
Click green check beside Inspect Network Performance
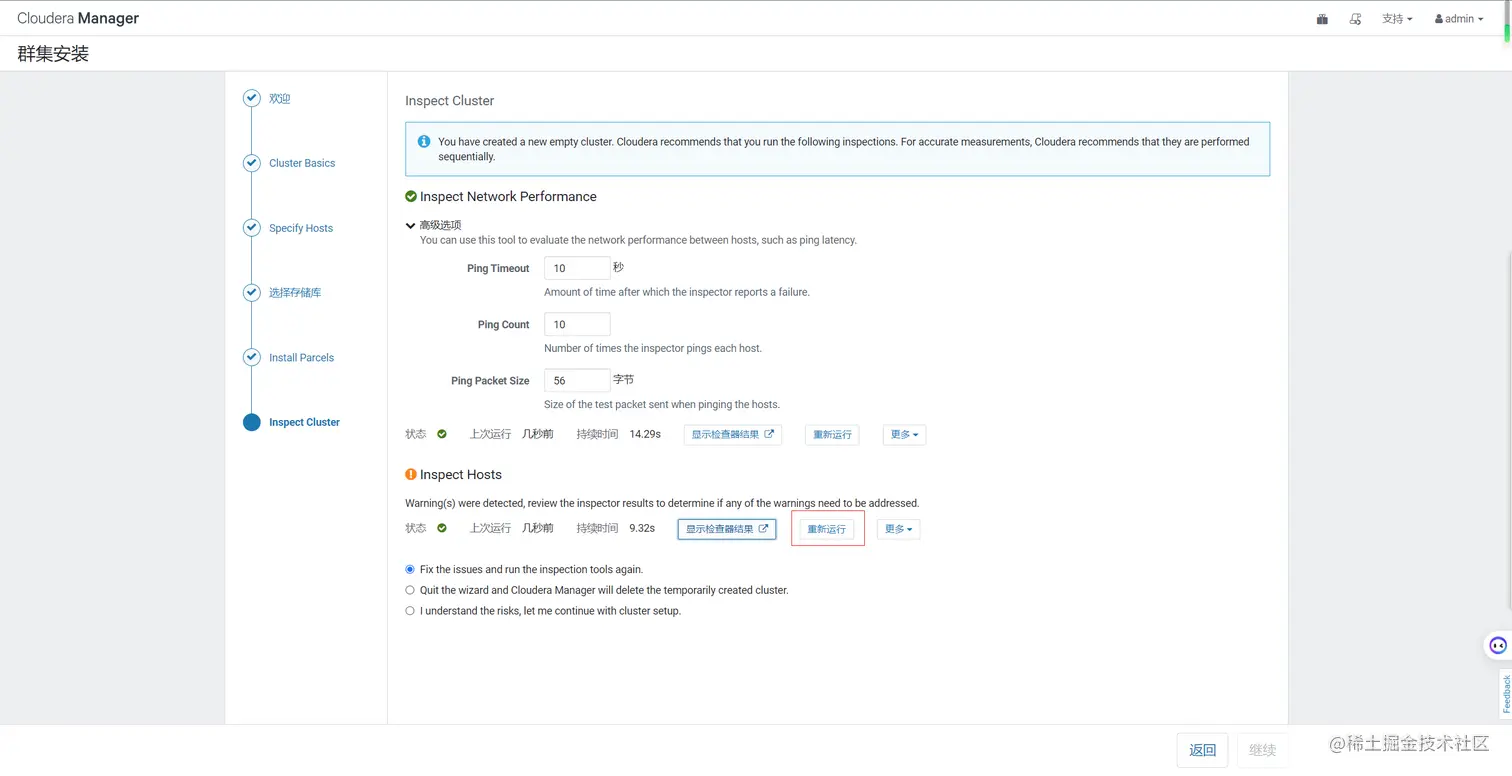411,196
